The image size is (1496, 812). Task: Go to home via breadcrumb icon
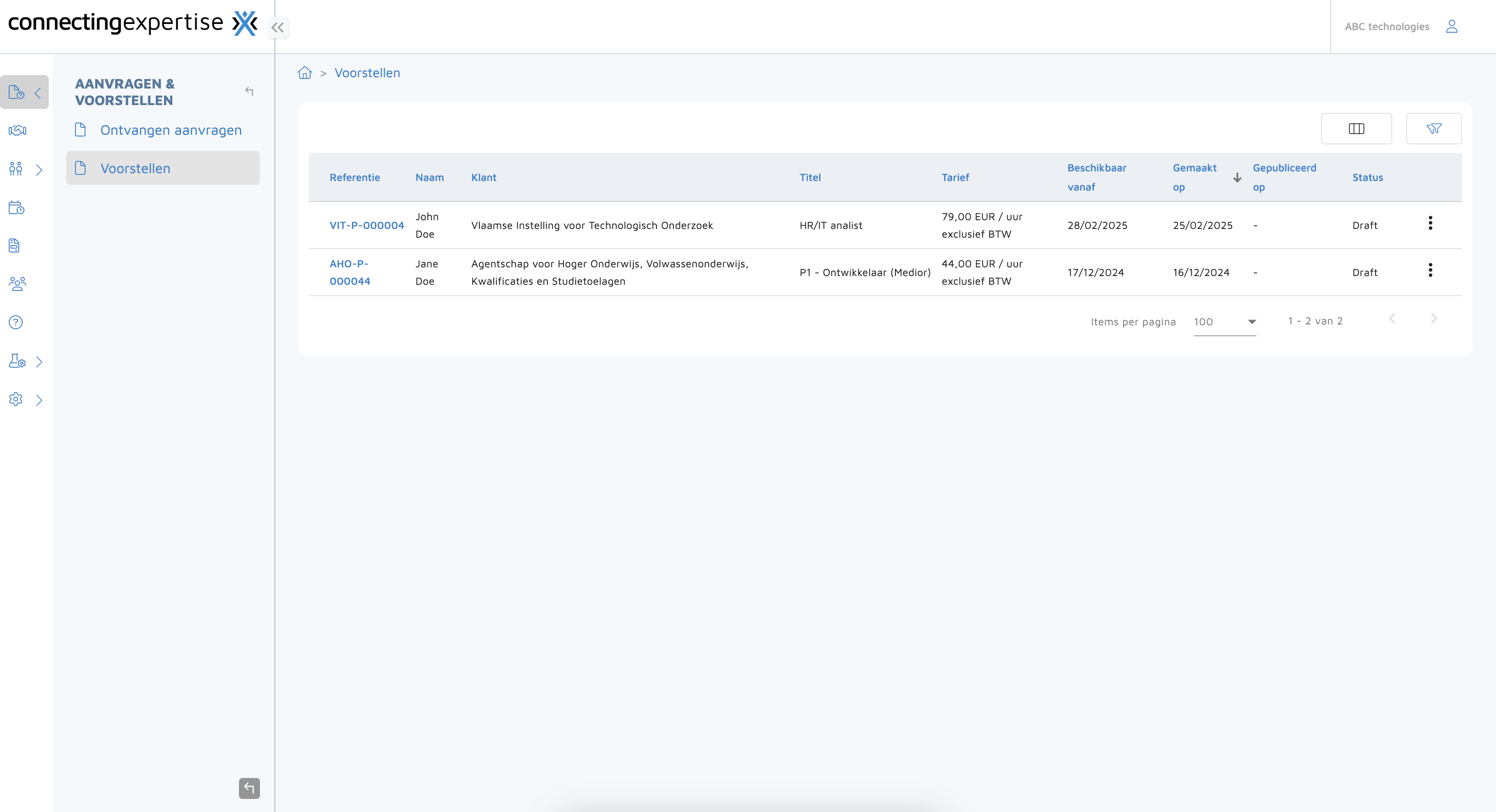click(304, 72)
